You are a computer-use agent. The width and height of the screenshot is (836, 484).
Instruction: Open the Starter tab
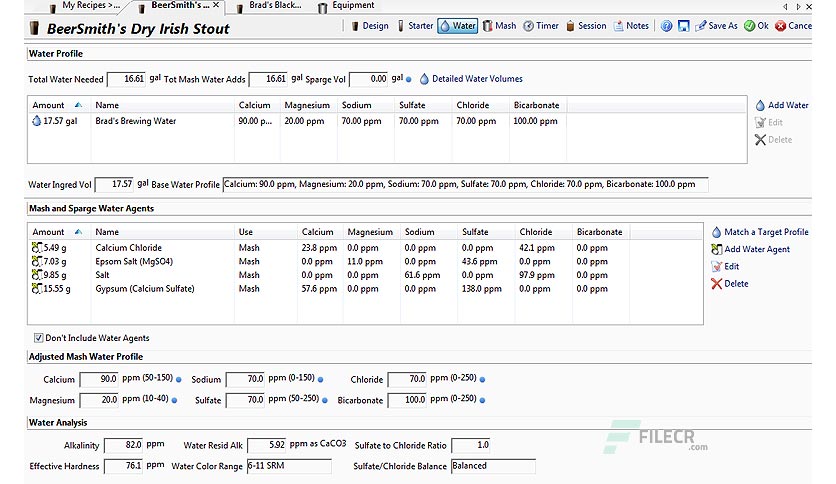pyautogui.click(x=415, y=26)
